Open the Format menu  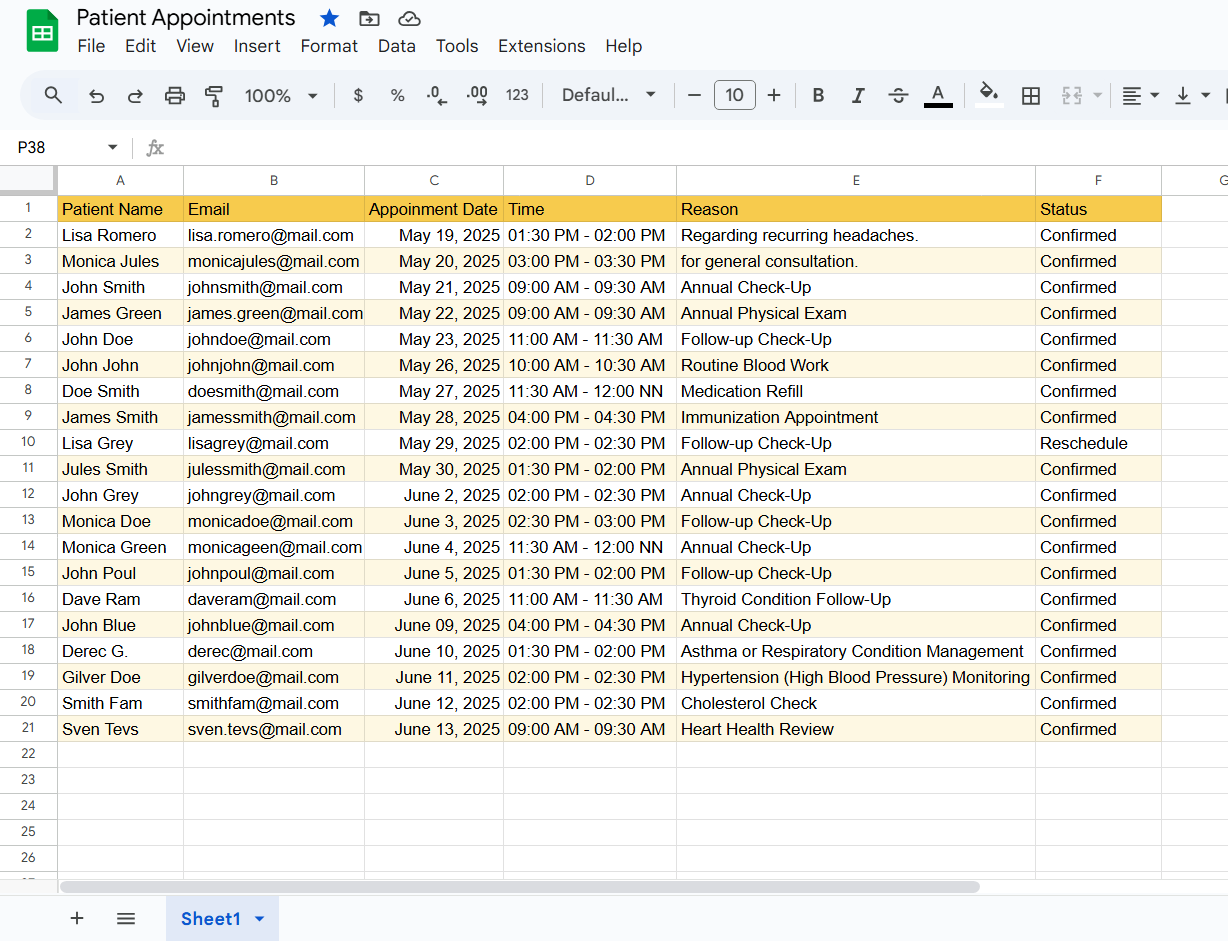point(329,46)
